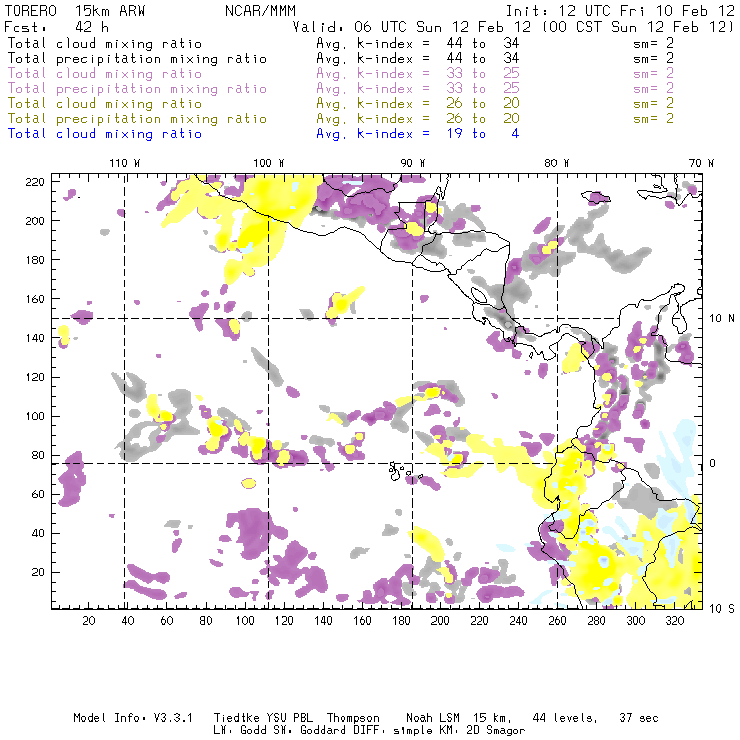Click olive precipitation row 'Avg. k-index = 26 to 20'
Viewport: 740px width, 740px height.
coord(418,118)
